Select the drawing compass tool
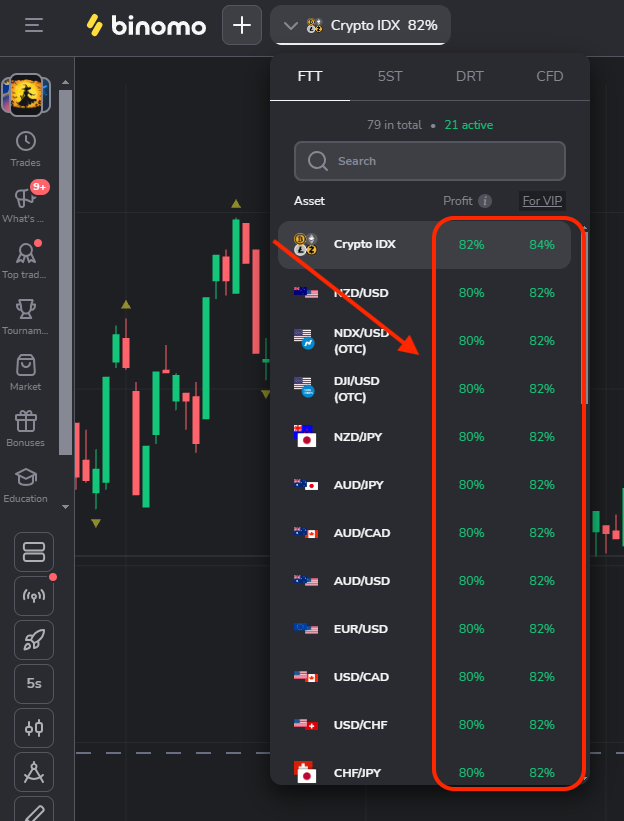The image size is (624, 821). click(x=33, y=772)
